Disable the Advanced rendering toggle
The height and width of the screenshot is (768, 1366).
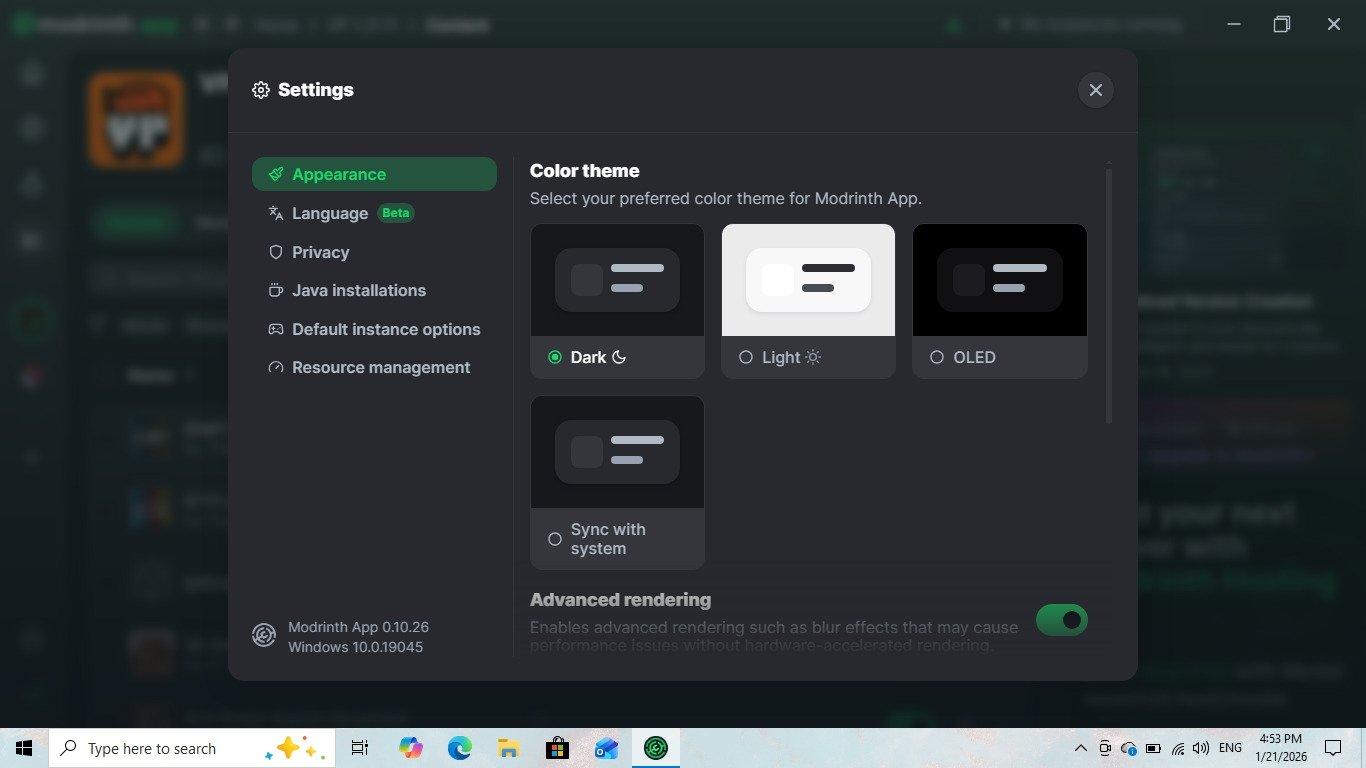pos(1061,620)
